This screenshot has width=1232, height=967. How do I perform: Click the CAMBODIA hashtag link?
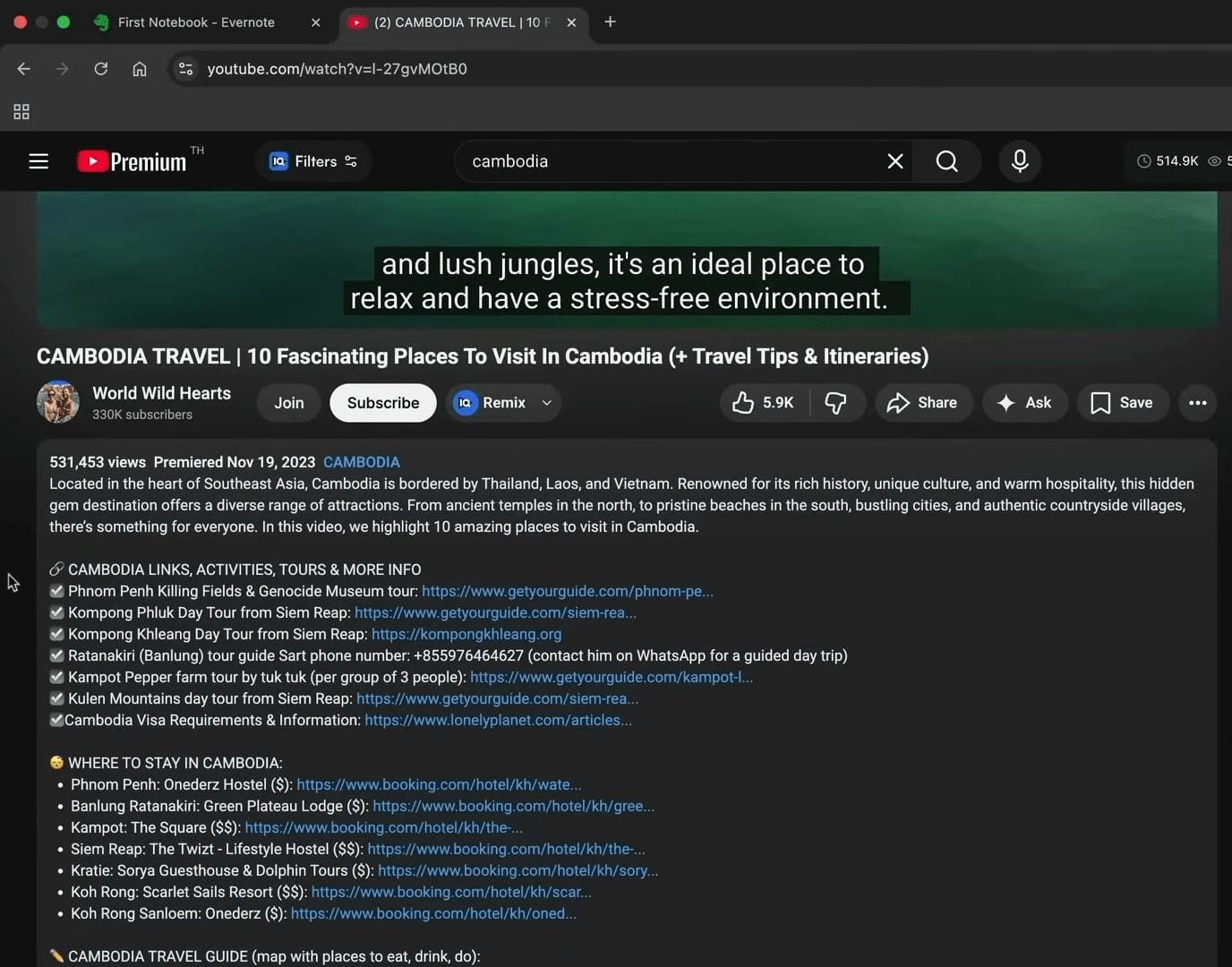[x=361, y=462]
